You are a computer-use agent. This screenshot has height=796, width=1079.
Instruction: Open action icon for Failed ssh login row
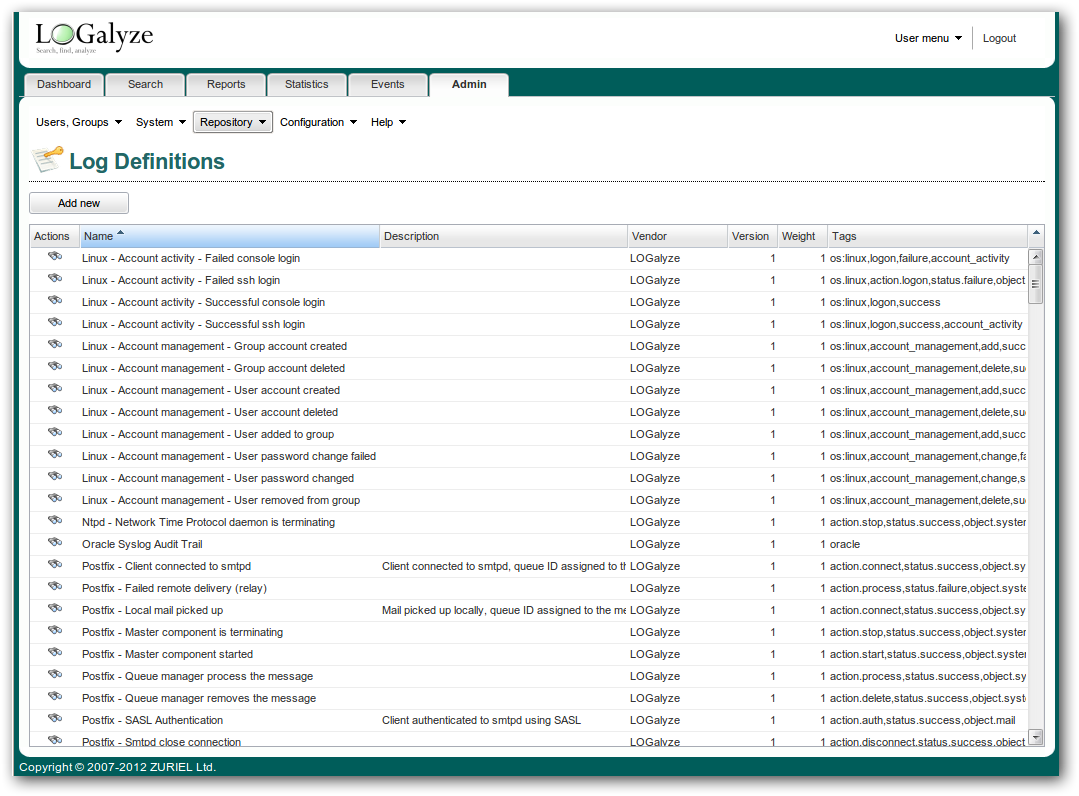tap(55, 279)
